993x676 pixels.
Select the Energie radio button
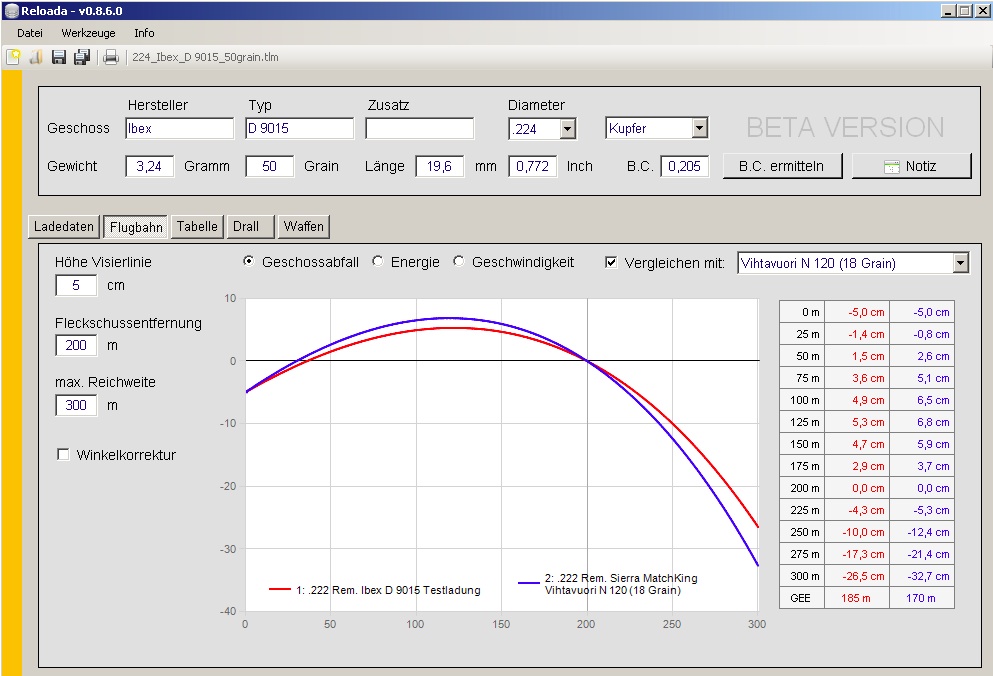coord(378,262)
